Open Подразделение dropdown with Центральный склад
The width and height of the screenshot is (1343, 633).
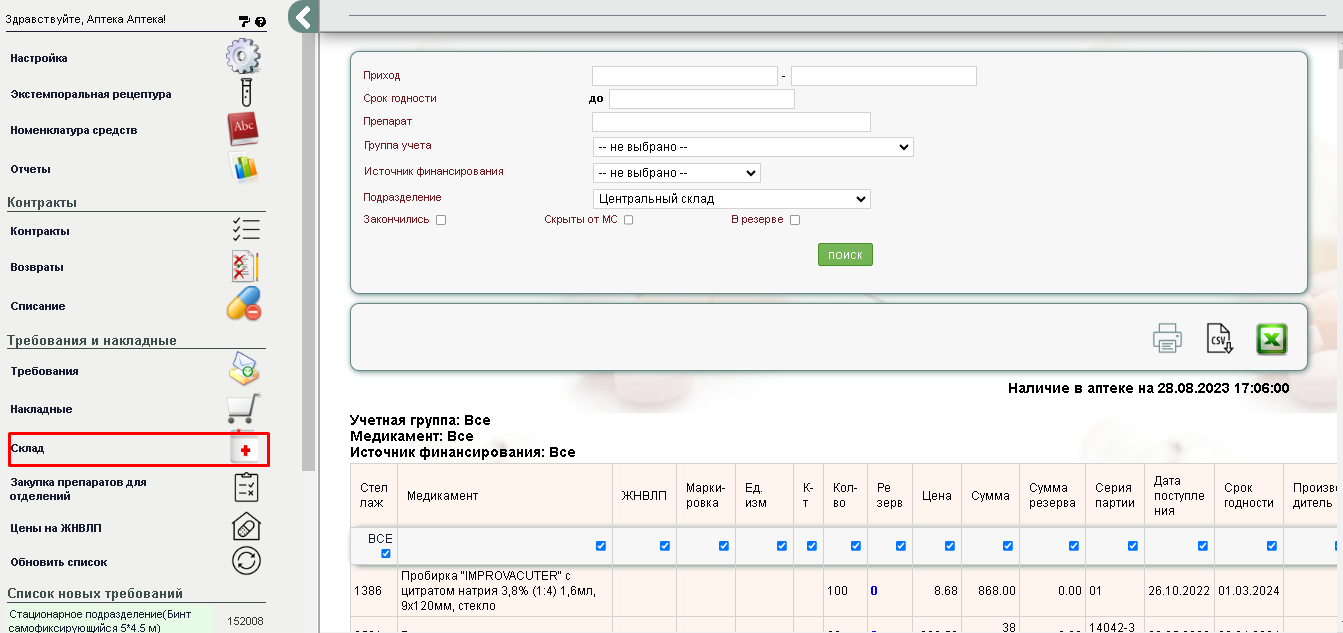tap(731, 199)
